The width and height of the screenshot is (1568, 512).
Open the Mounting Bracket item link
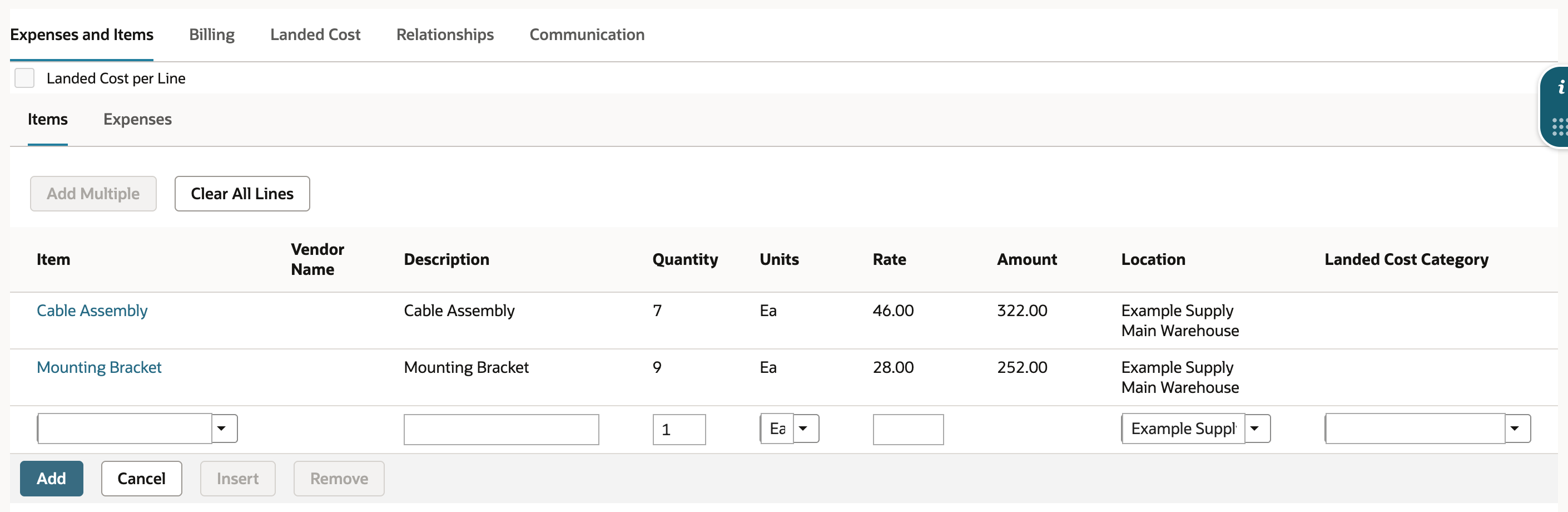[x=98, y=367]
